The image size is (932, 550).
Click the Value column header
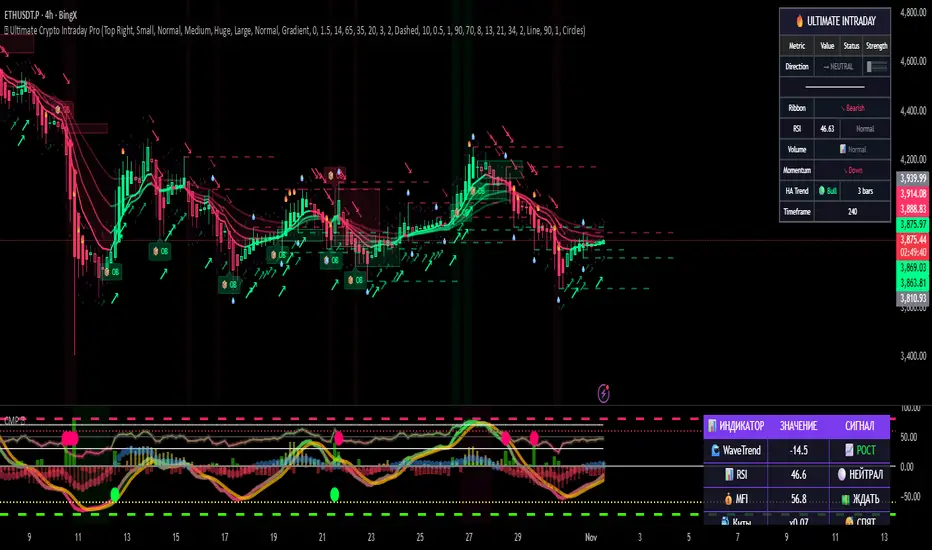click(x=827, y=46)
